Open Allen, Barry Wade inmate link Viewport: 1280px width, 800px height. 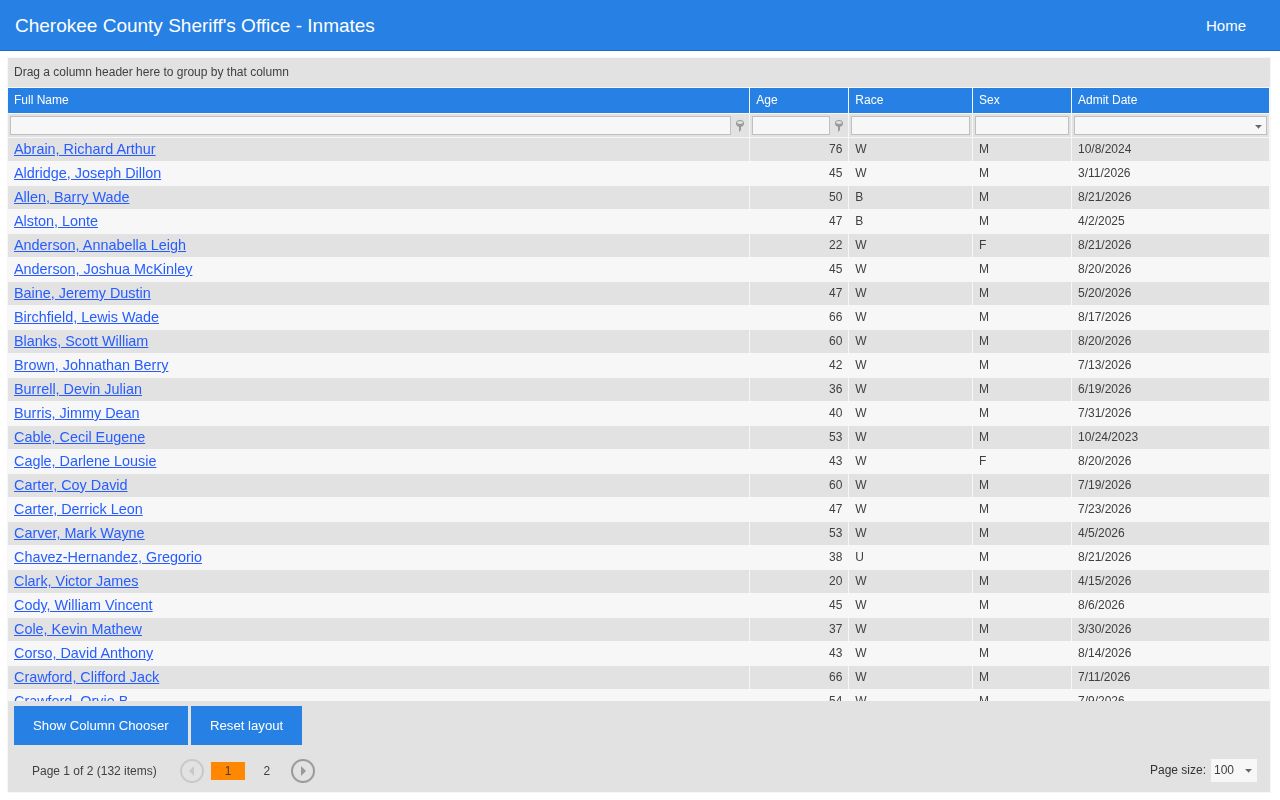point(72,197)
